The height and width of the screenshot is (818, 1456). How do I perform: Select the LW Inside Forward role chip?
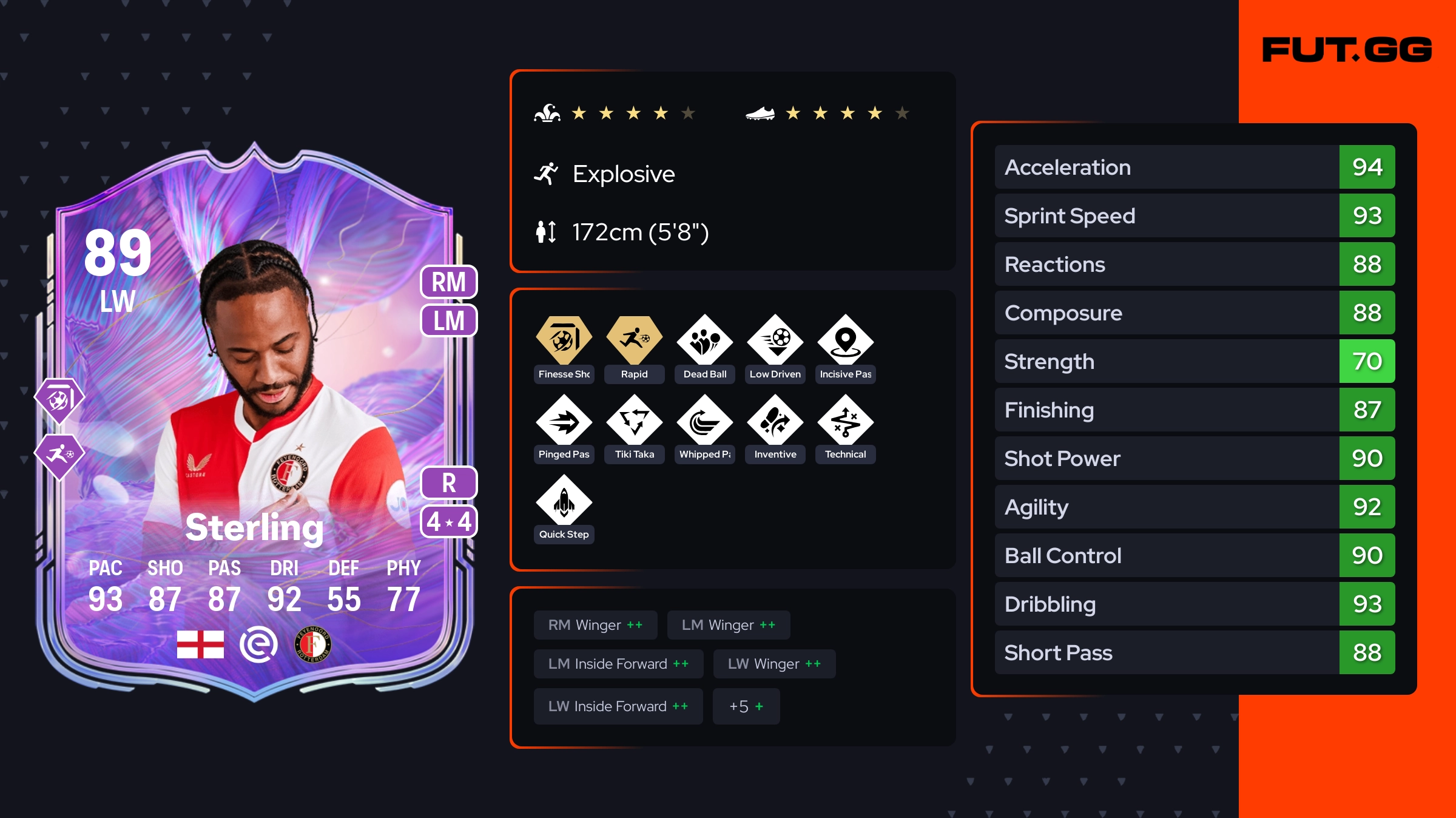click(x=618, y=706)
